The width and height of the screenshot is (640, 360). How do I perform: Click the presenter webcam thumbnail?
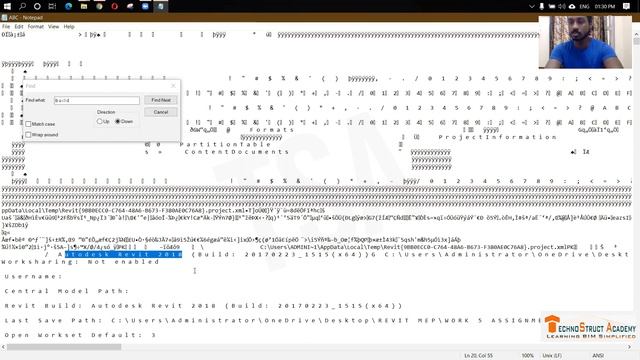(585, 42)
